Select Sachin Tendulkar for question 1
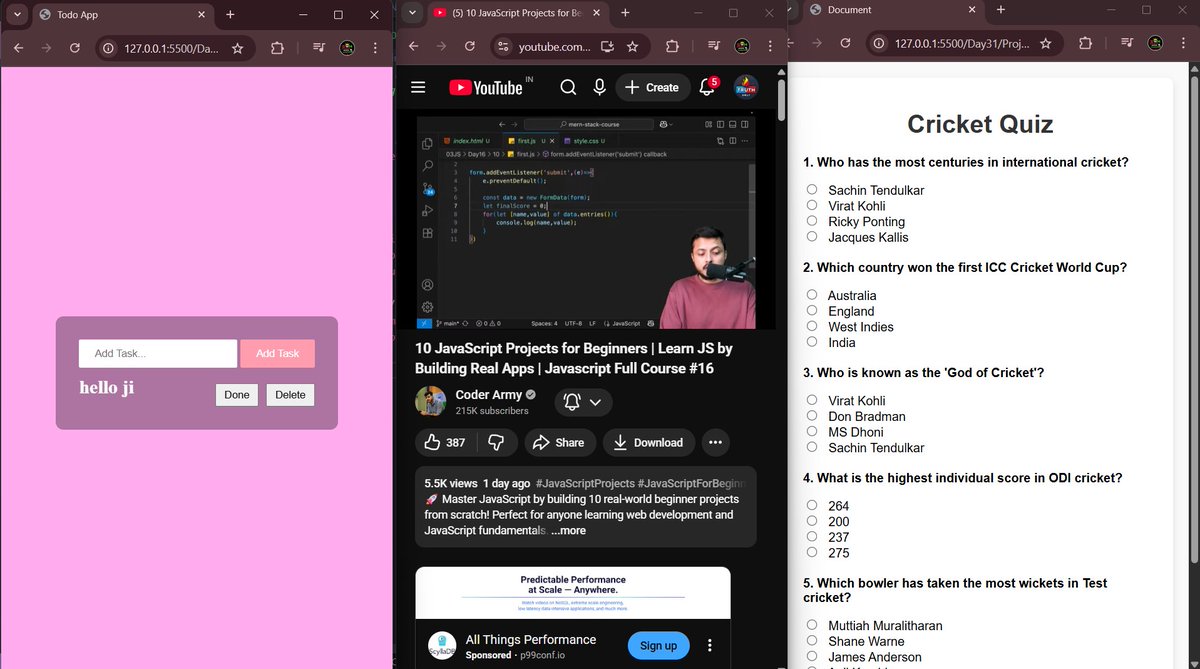 (812, 189)
